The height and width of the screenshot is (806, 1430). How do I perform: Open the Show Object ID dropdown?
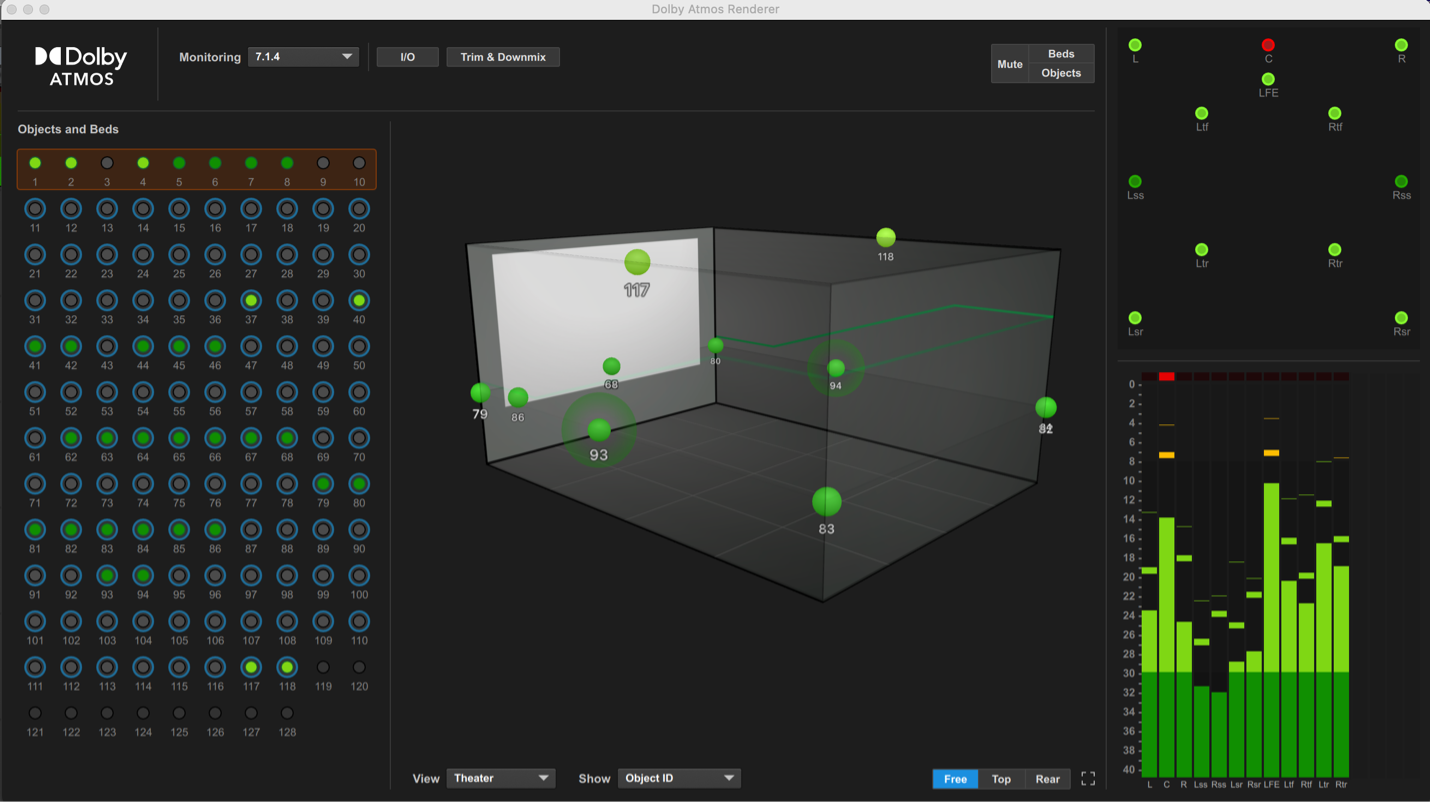coord(679,778)
